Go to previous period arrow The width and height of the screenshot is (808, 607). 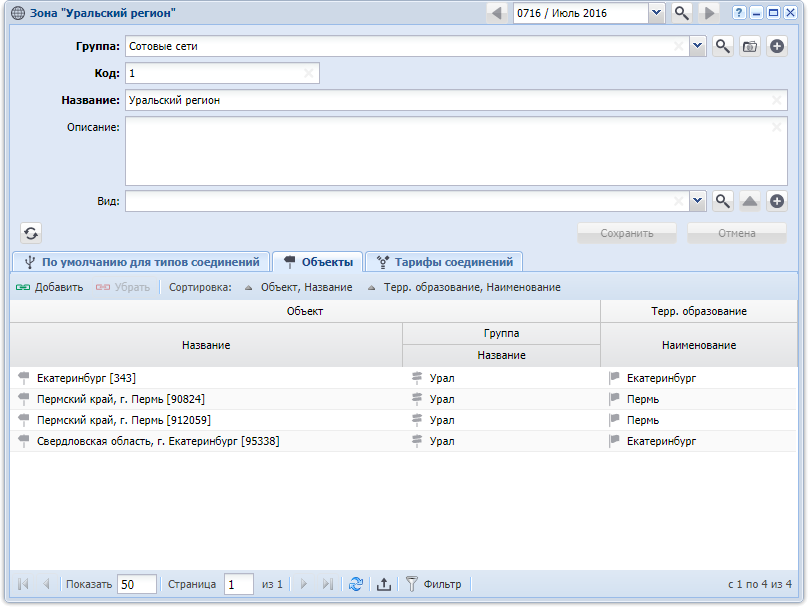pyautogui.click(x=497, y=13)
